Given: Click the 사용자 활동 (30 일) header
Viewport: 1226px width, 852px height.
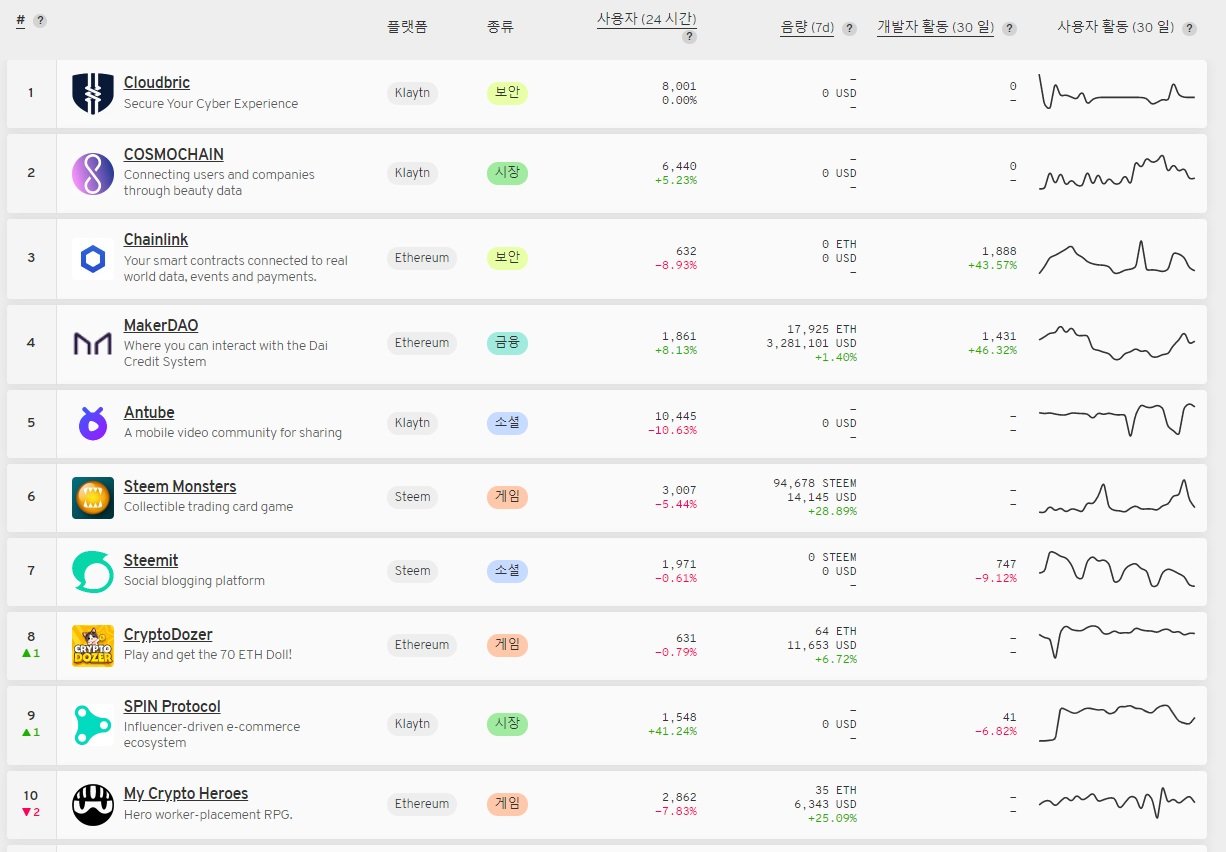Looking at the screenshot, I should click(1116, 28).
